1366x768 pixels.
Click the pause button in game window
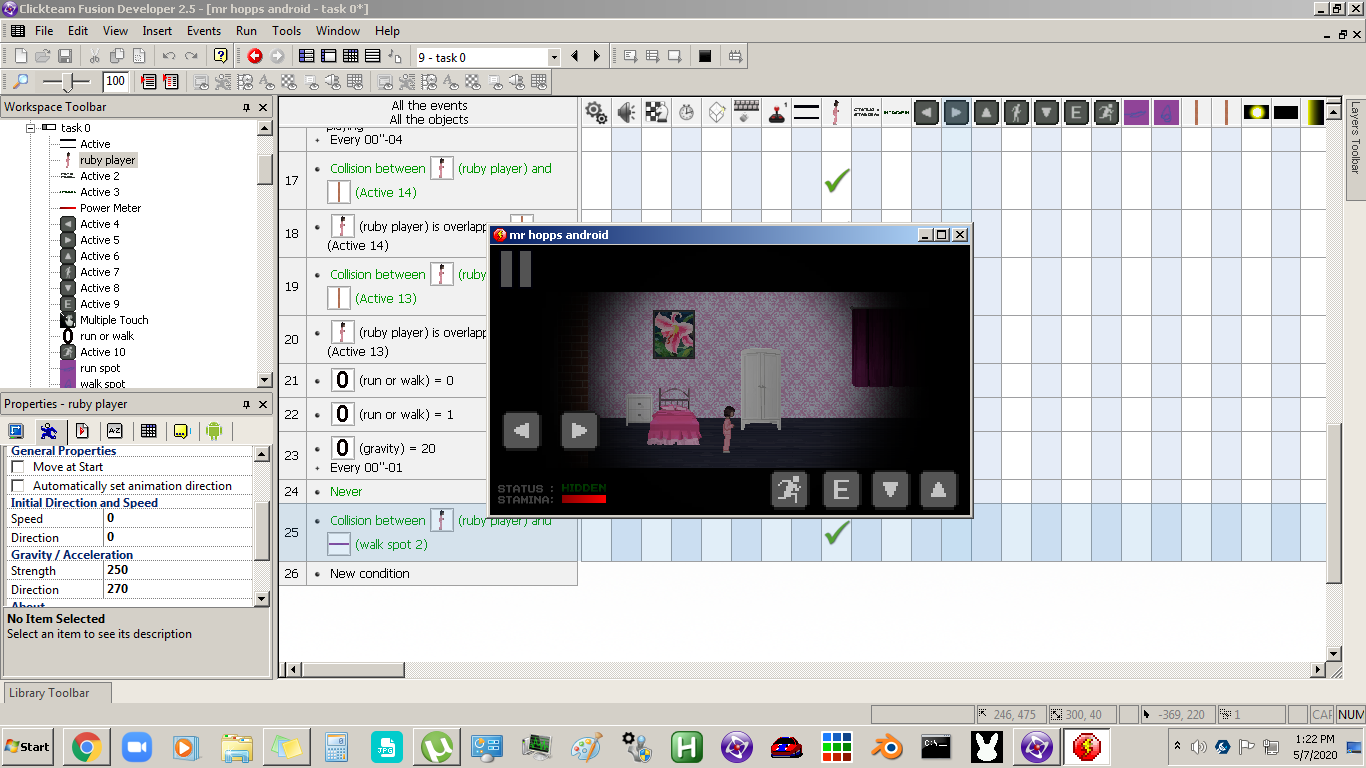(x=516, y=270)
